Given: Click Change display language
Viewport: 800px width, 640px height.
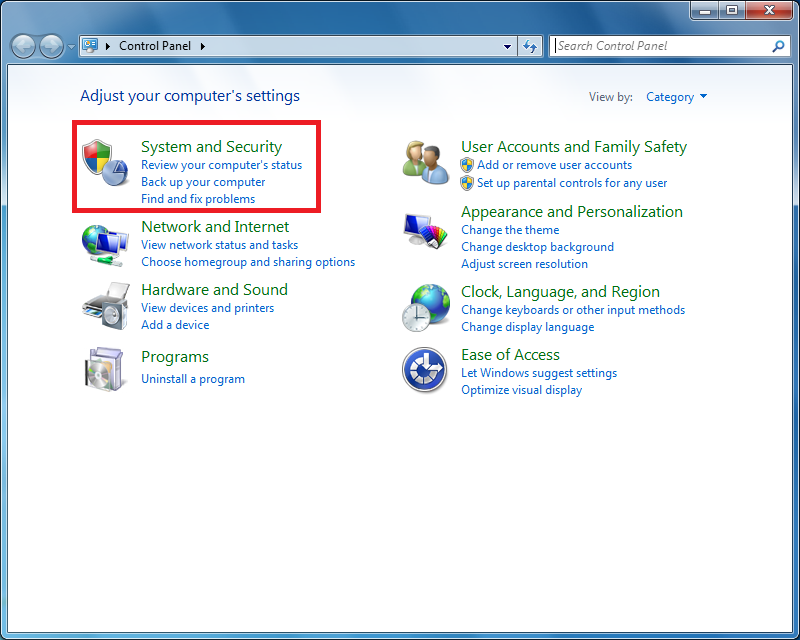Looking at the screenshot, I should pyautogui.click(x=528, y=327).
